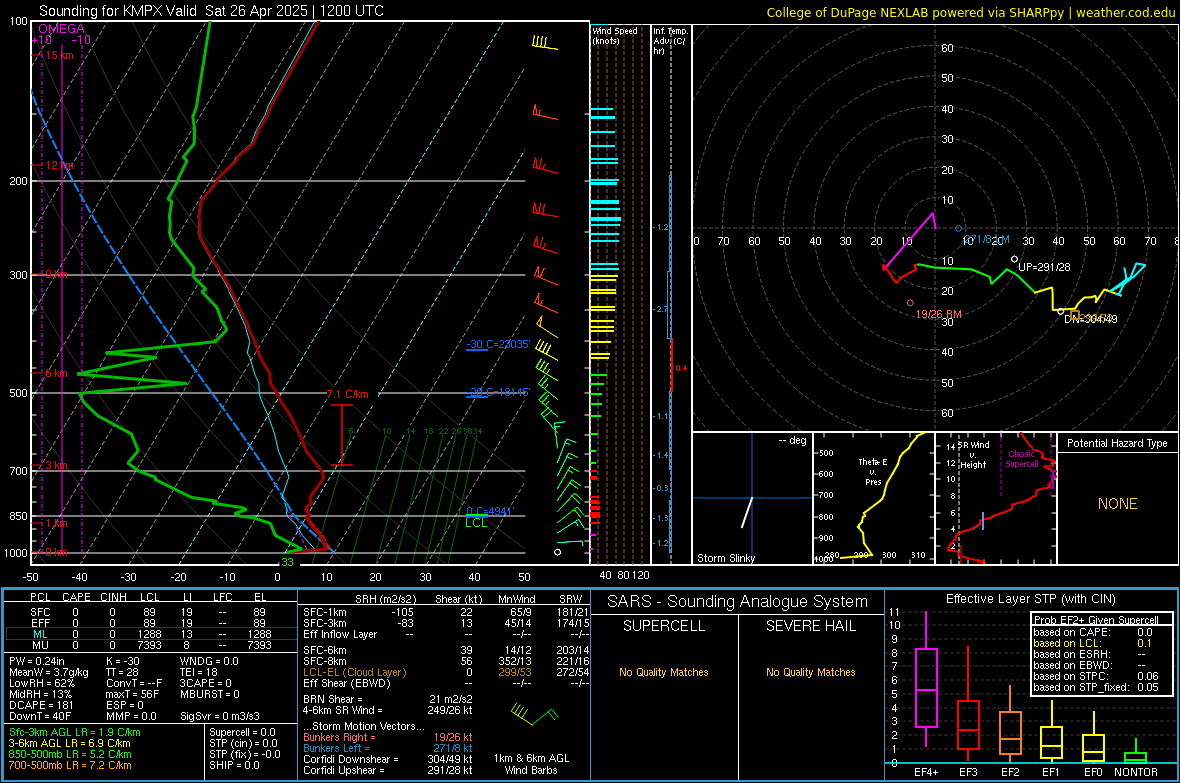Click 'Sfc-3km AGL LR = 1.9 C/km'

point(75,732)
